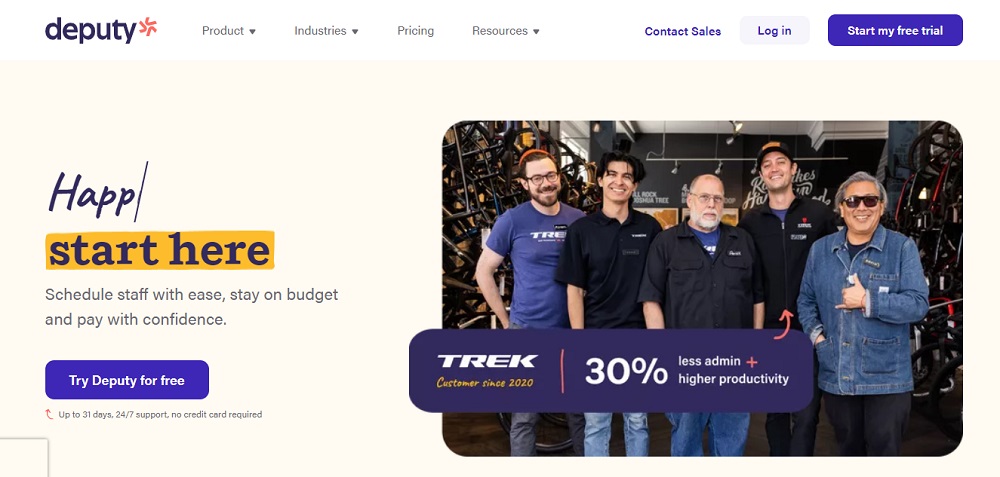Open the Pricing page from navigation
Viewport: 1000px width, 477px height.
[415, 31]
